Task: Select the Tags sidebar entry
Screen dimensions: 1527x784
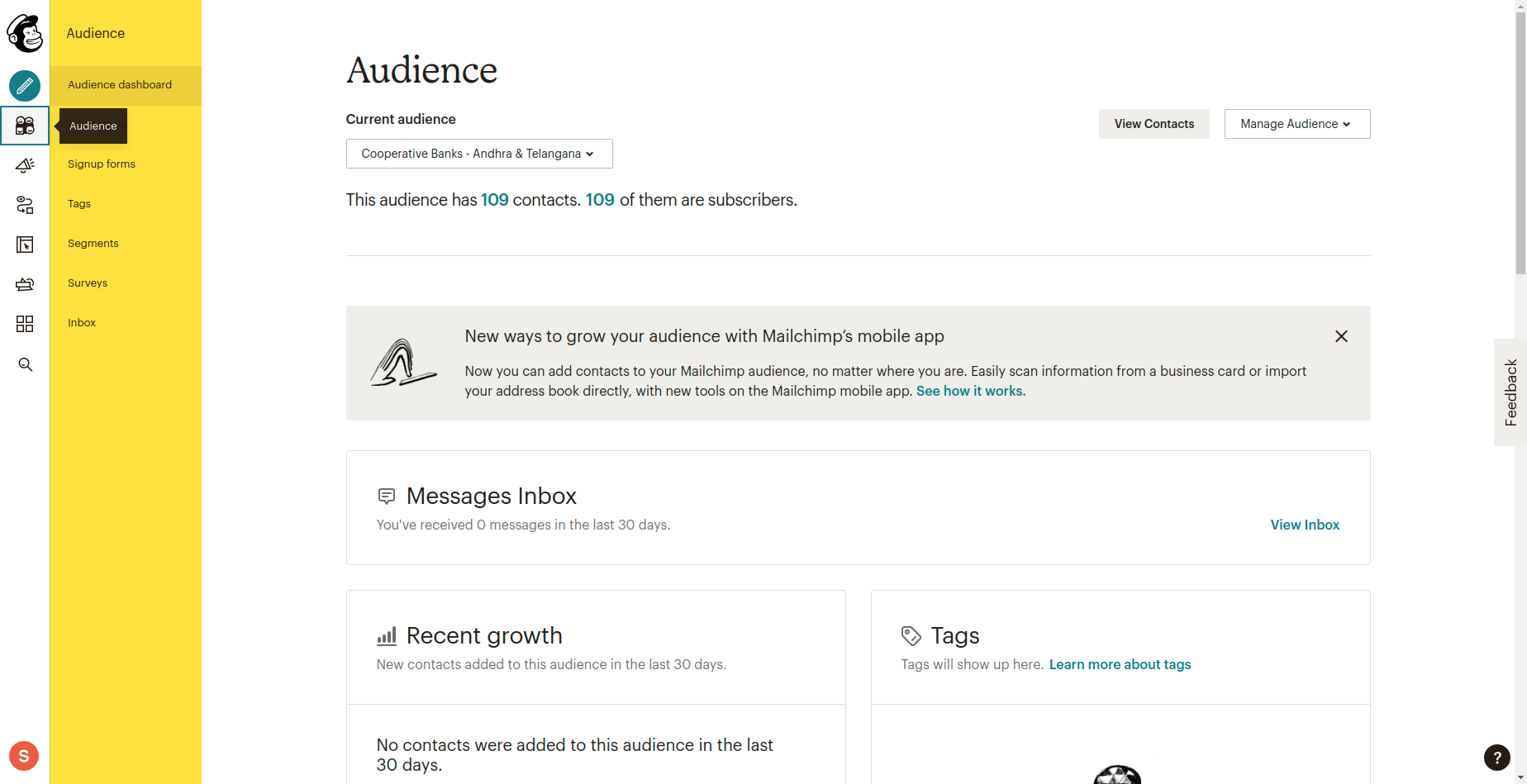Action: tap(78, 203)
